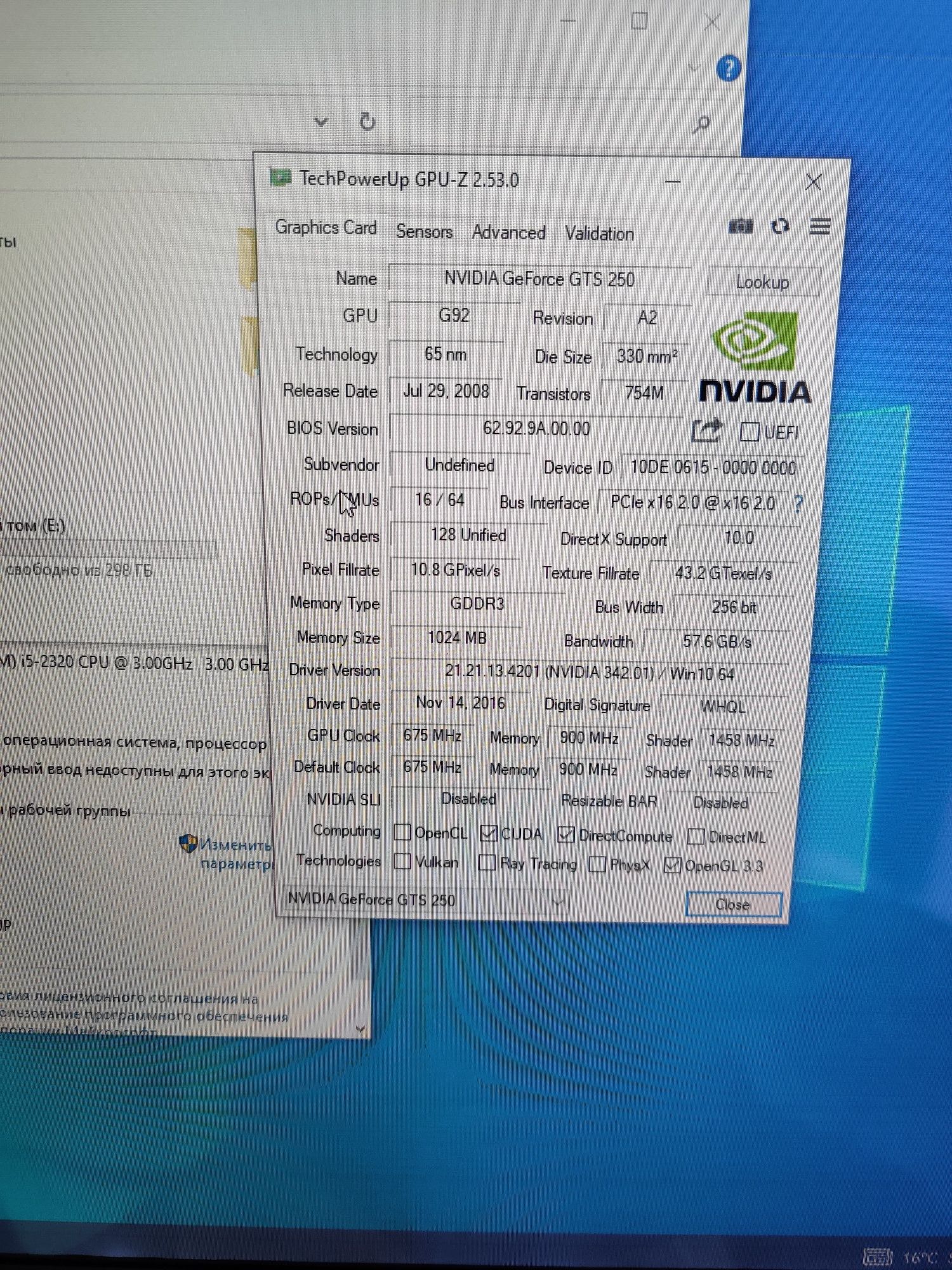This screenshot has height=1270, width=952.
Task: Click the Transistors value 754M
Action: tap(644, 393)
